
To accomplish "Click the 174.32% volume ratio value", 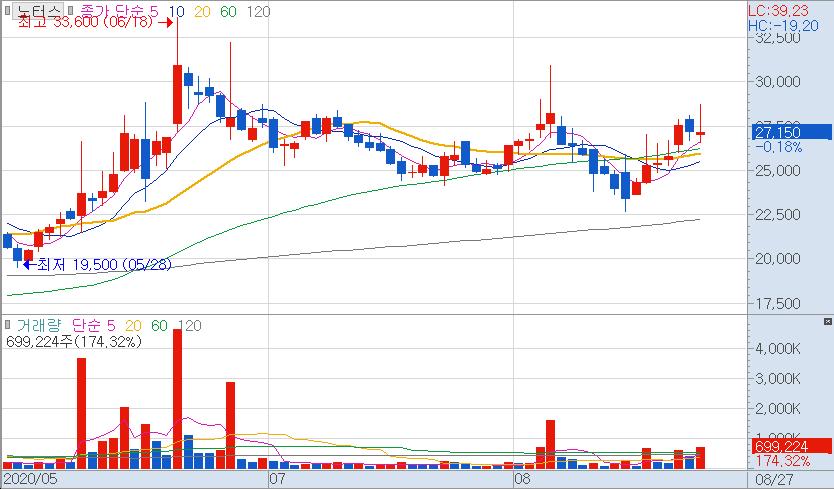I will point(782,461).
